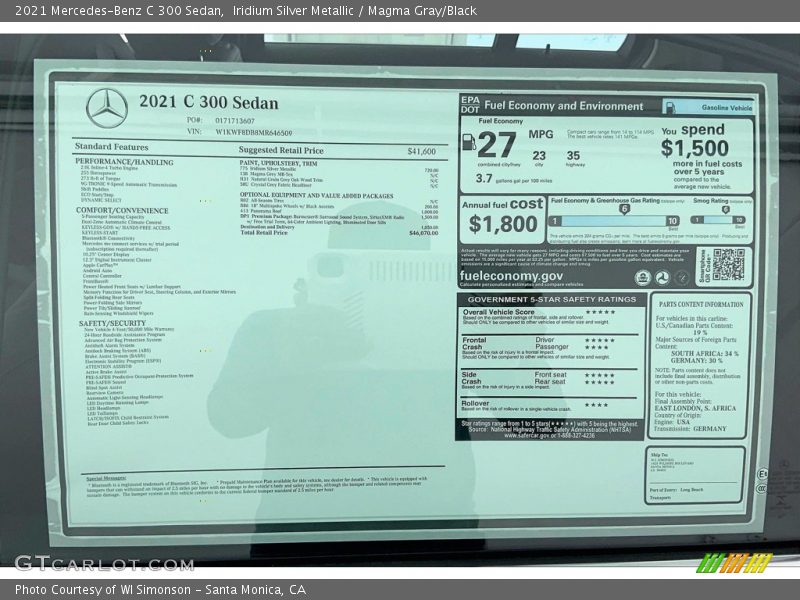
Task: Click the 'Overall Vehicle Score' row
Action: [x=550, y=316]
